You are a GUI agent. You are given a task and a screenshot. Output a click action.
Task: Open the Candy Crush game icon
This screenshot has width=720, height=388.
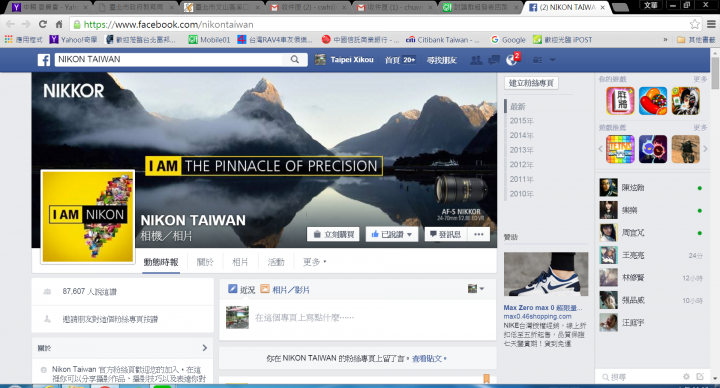point(653,101)
